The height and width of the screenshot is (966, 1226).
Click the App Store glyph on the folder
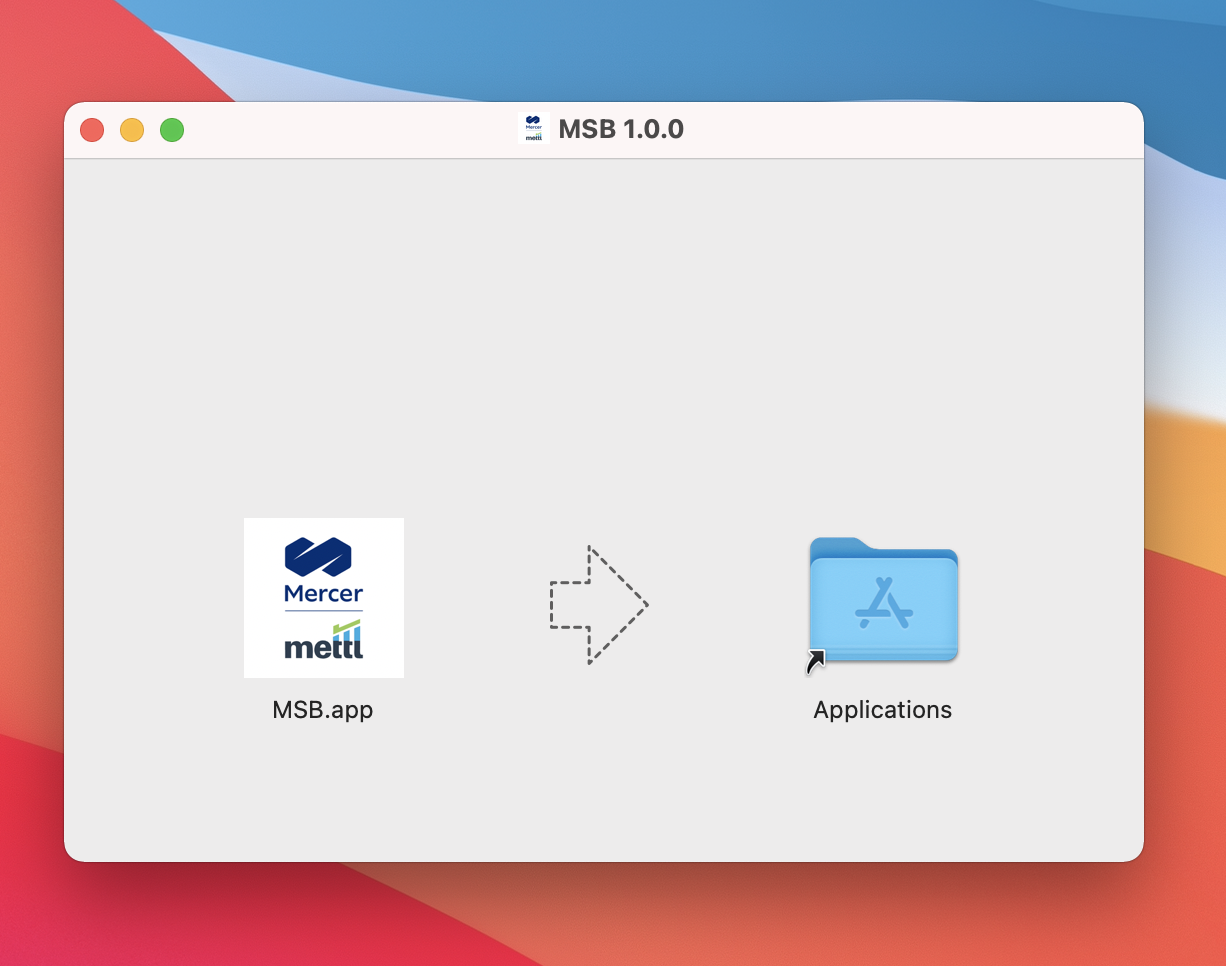coord(883,604)
